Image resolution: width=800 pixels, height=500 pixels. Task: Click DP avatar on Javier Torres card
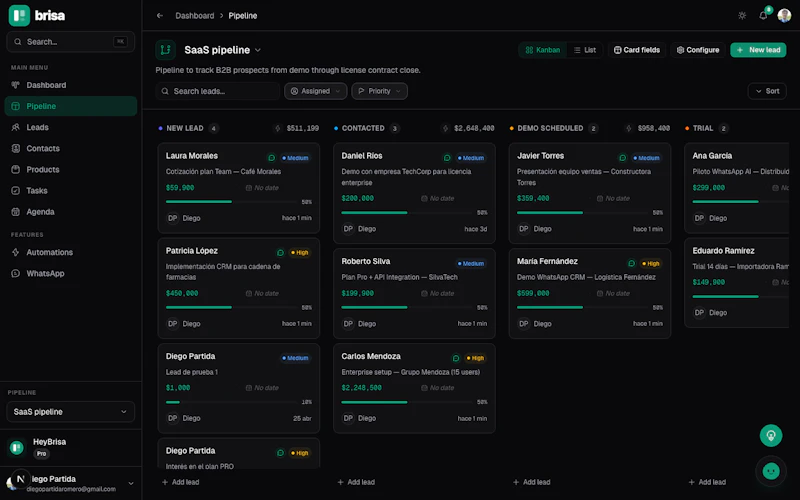pos(524,229)
